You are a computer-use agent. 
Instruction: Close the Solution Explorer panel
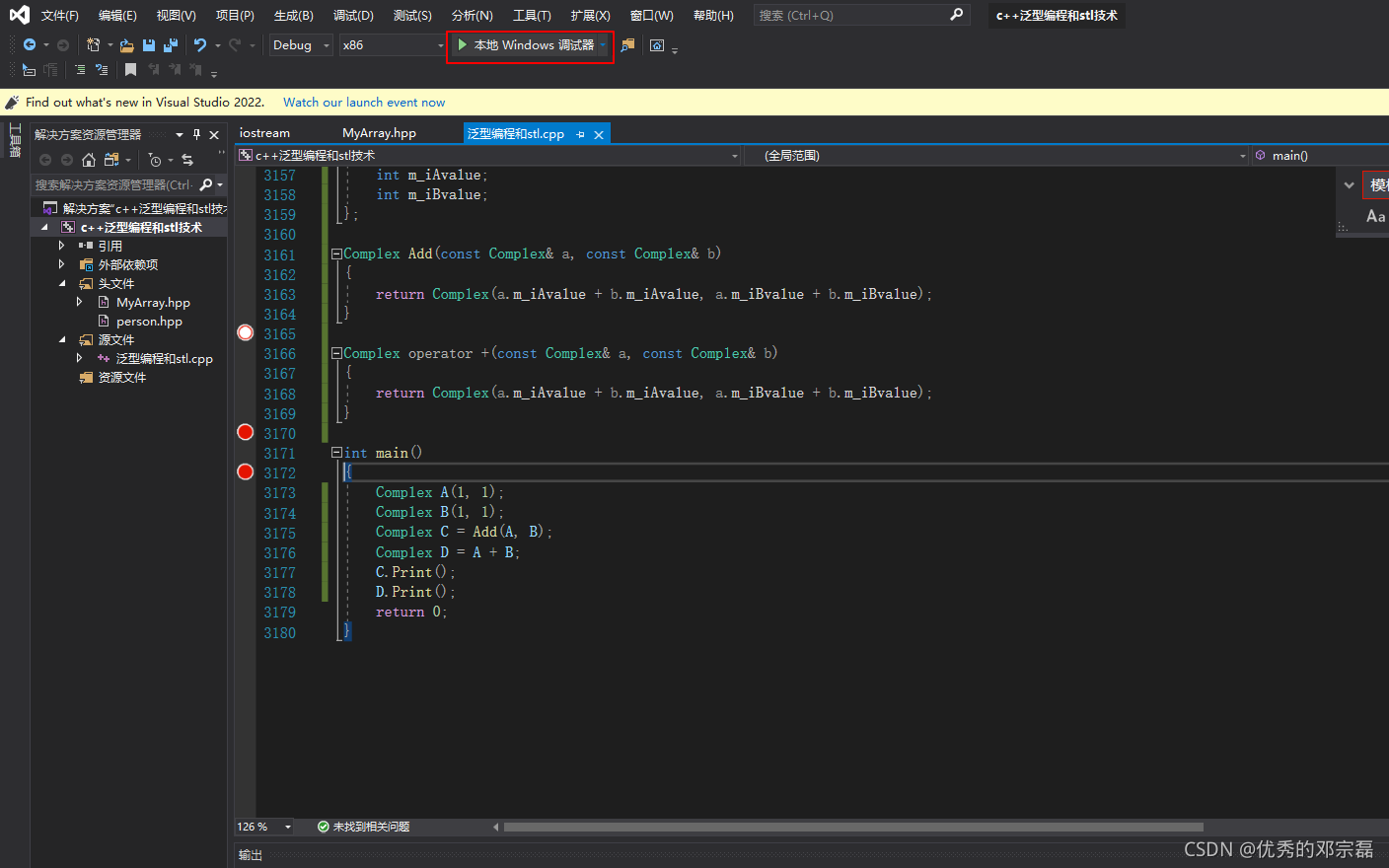(214, 134)
